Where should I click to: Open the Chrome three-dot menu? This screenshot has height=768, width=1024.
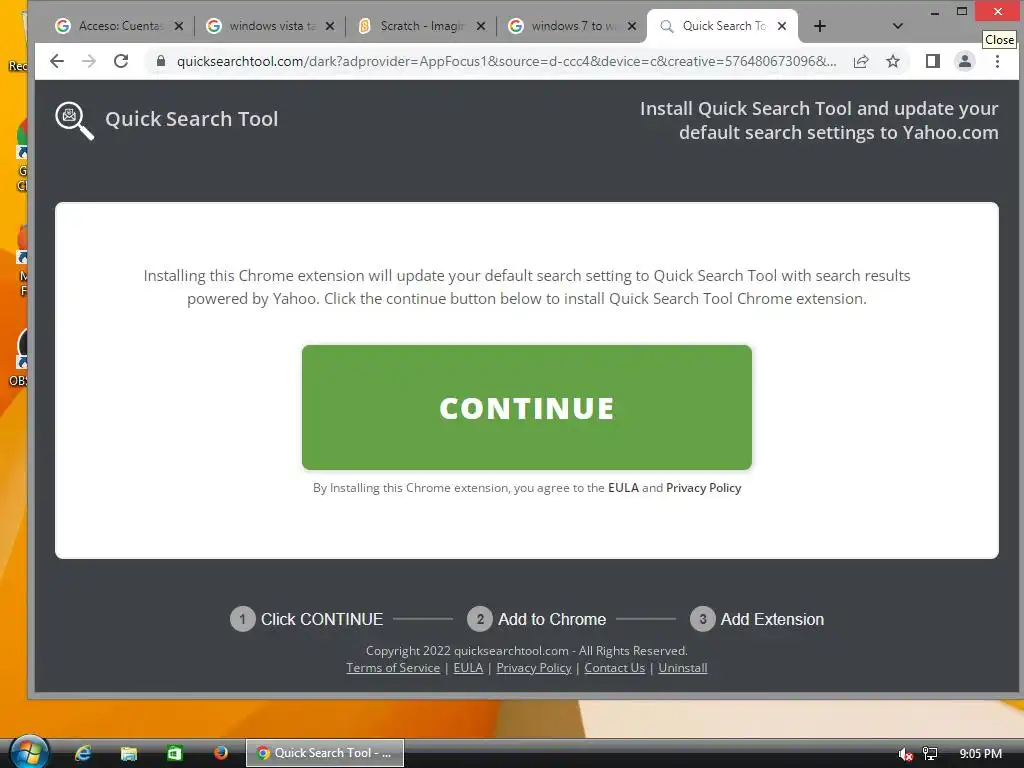click(997, 61)
